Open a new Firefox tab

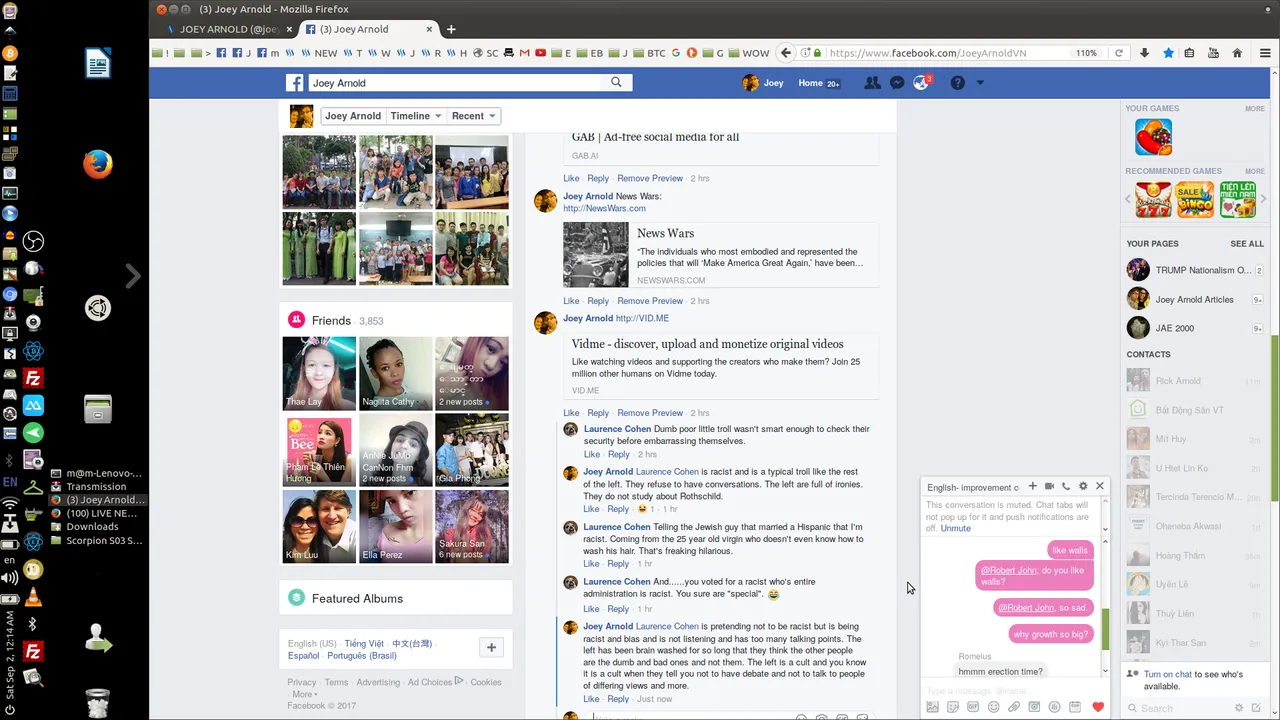pos(451,29)
